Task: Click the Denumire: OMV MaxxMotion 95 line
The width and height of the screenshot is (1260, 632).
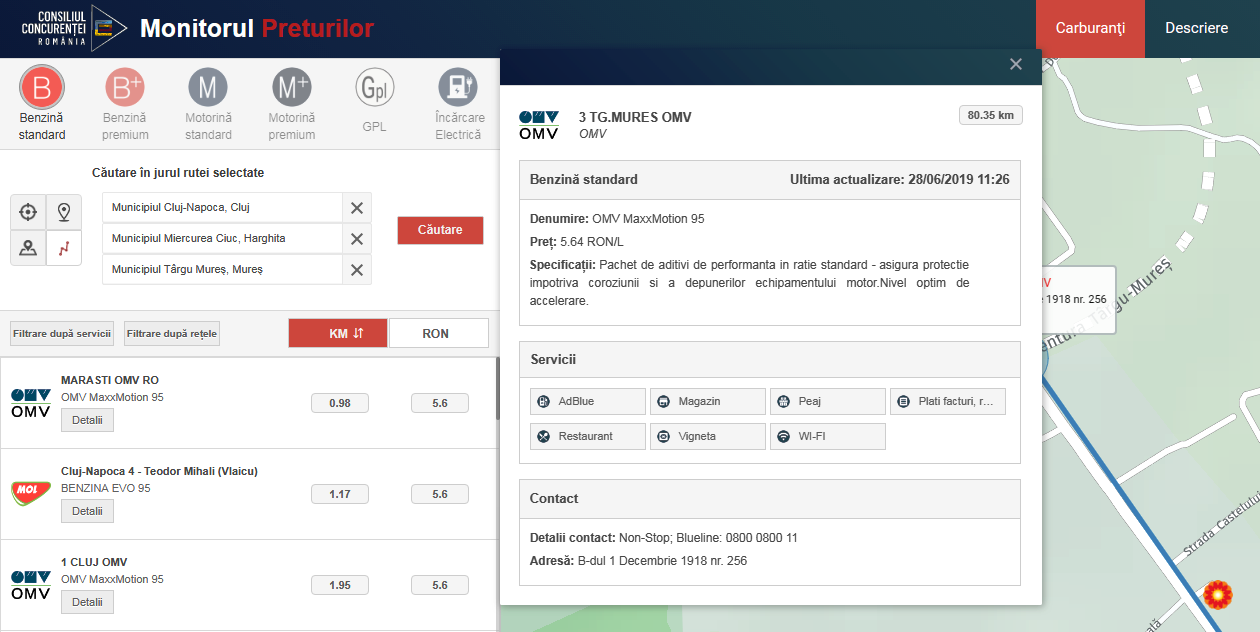Action: tap(617, 218)
